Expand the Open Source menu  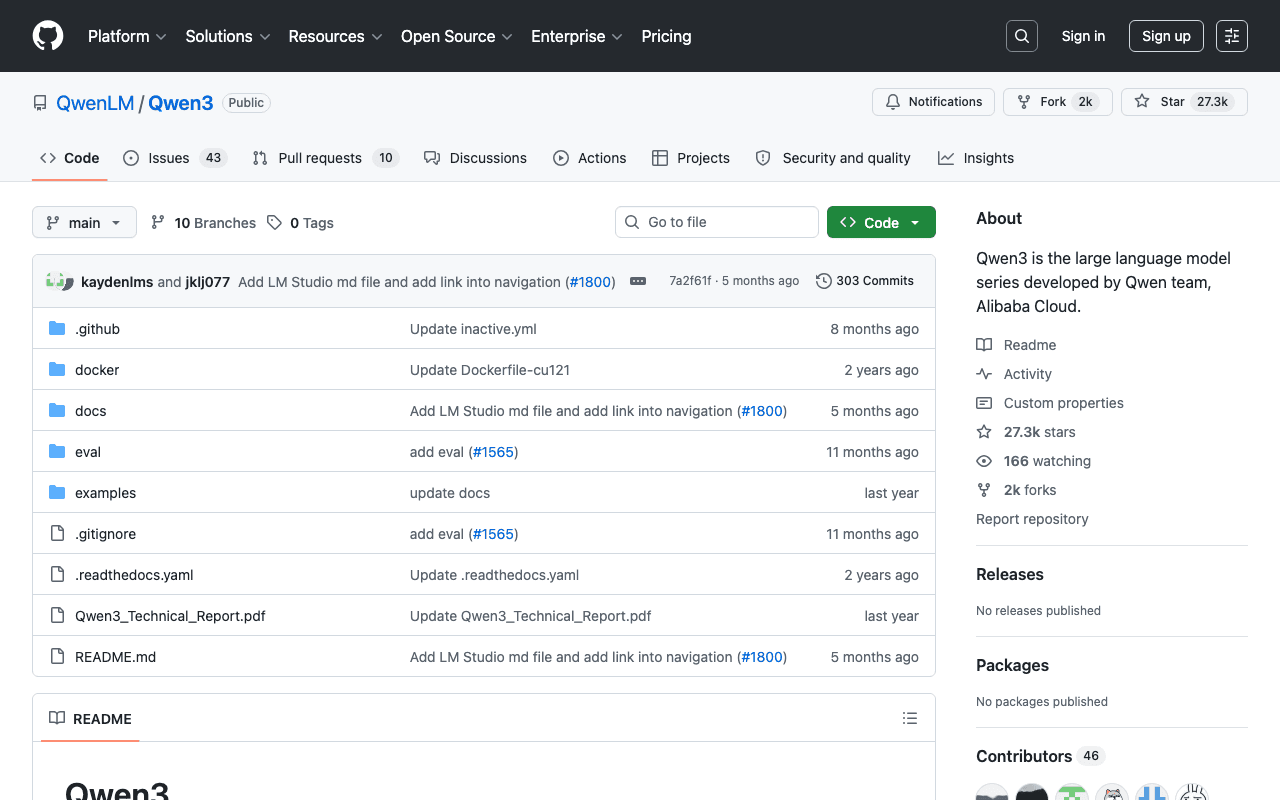457,36
